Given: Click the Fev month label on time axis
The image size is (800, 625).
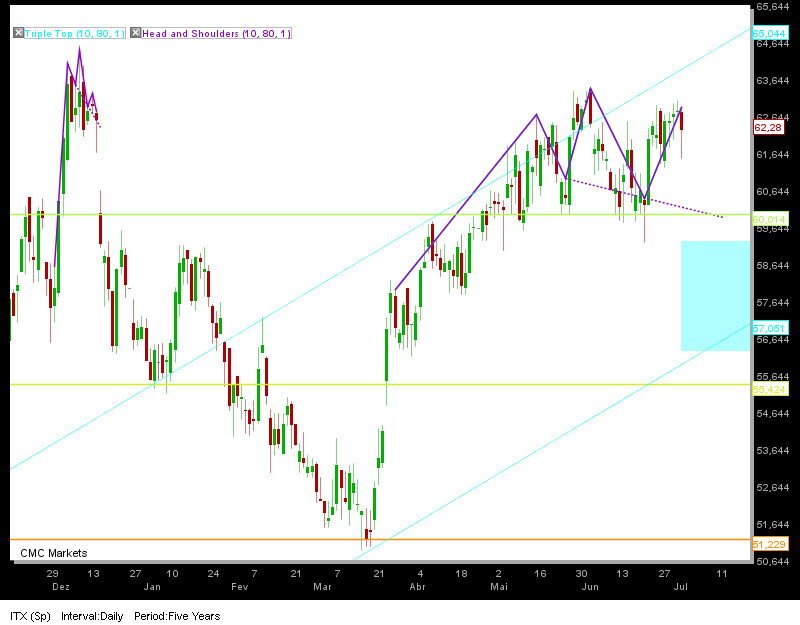Looking at the screenshot, I should (x=239, y=587).
